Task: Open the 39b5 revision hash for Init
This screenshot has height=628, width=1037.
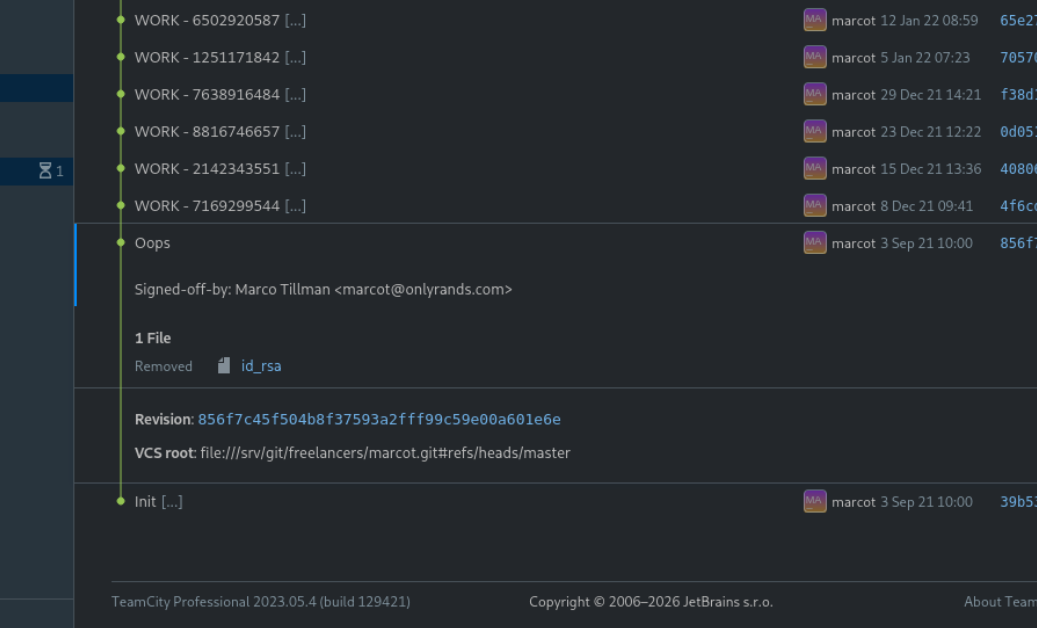Action: (1017, 502)
